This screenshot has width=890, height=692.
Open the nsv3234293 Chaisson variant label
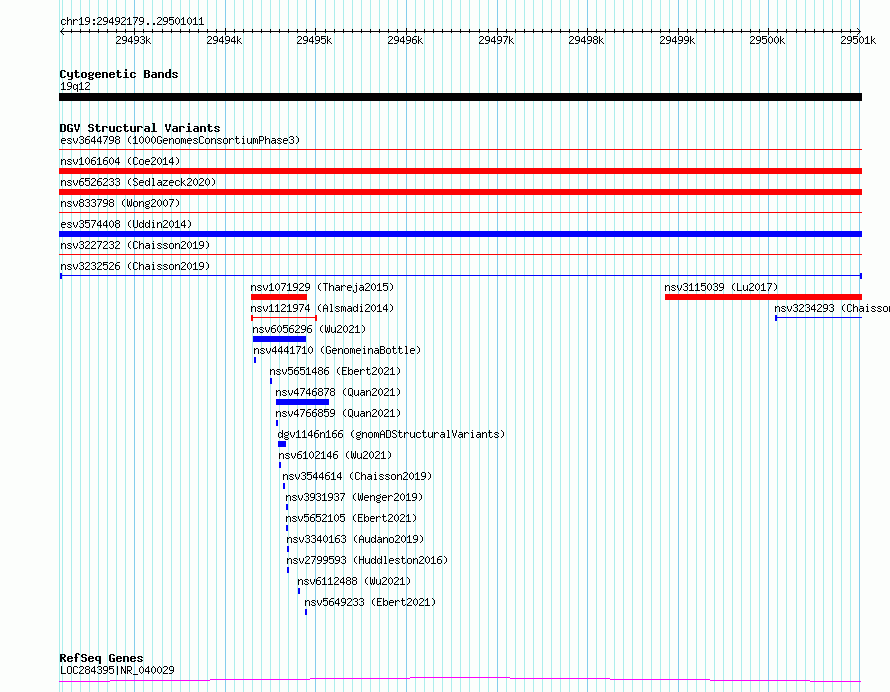[832, 308]
